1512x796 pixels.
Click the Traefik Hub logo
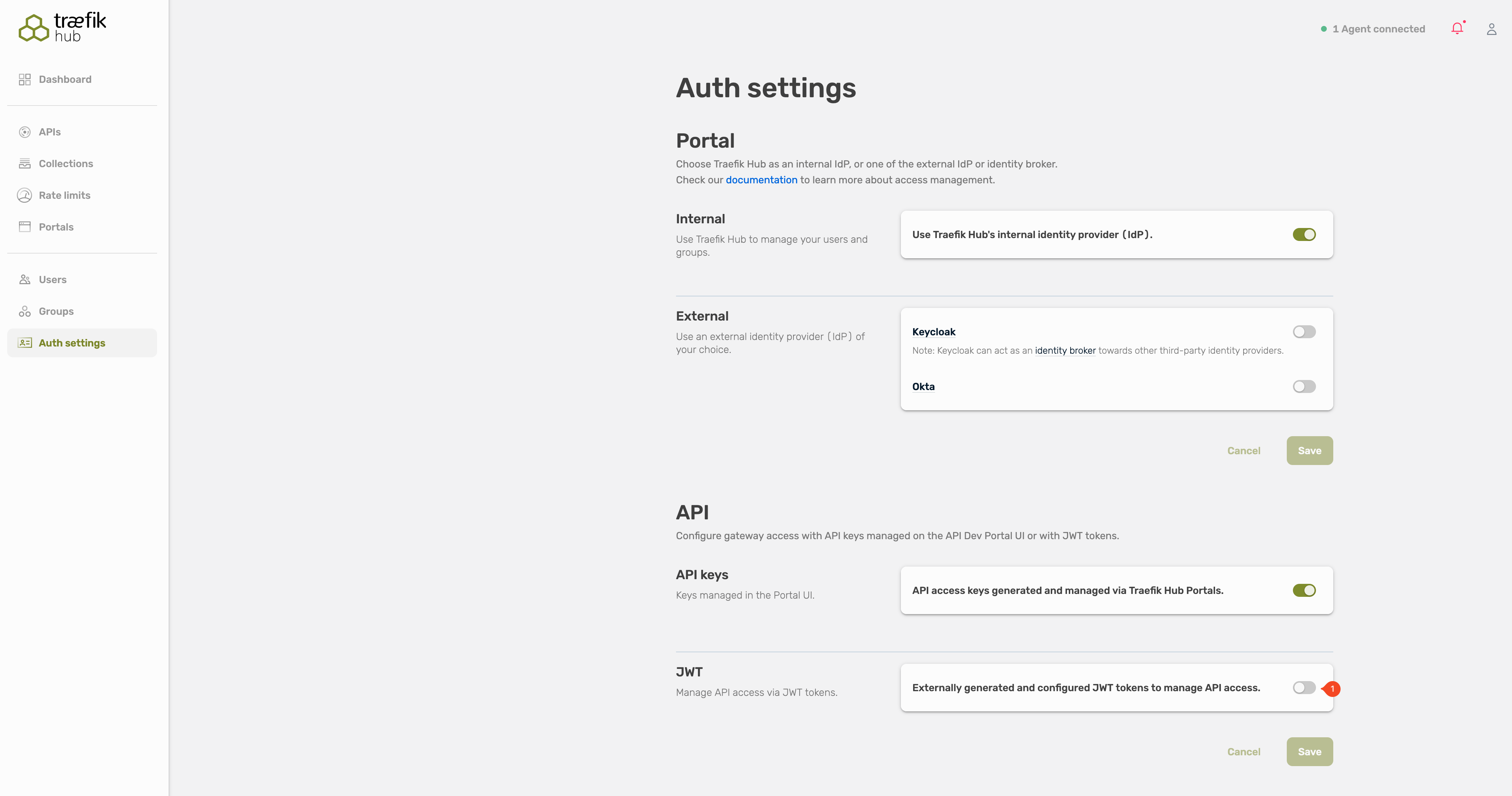[62, 28]
